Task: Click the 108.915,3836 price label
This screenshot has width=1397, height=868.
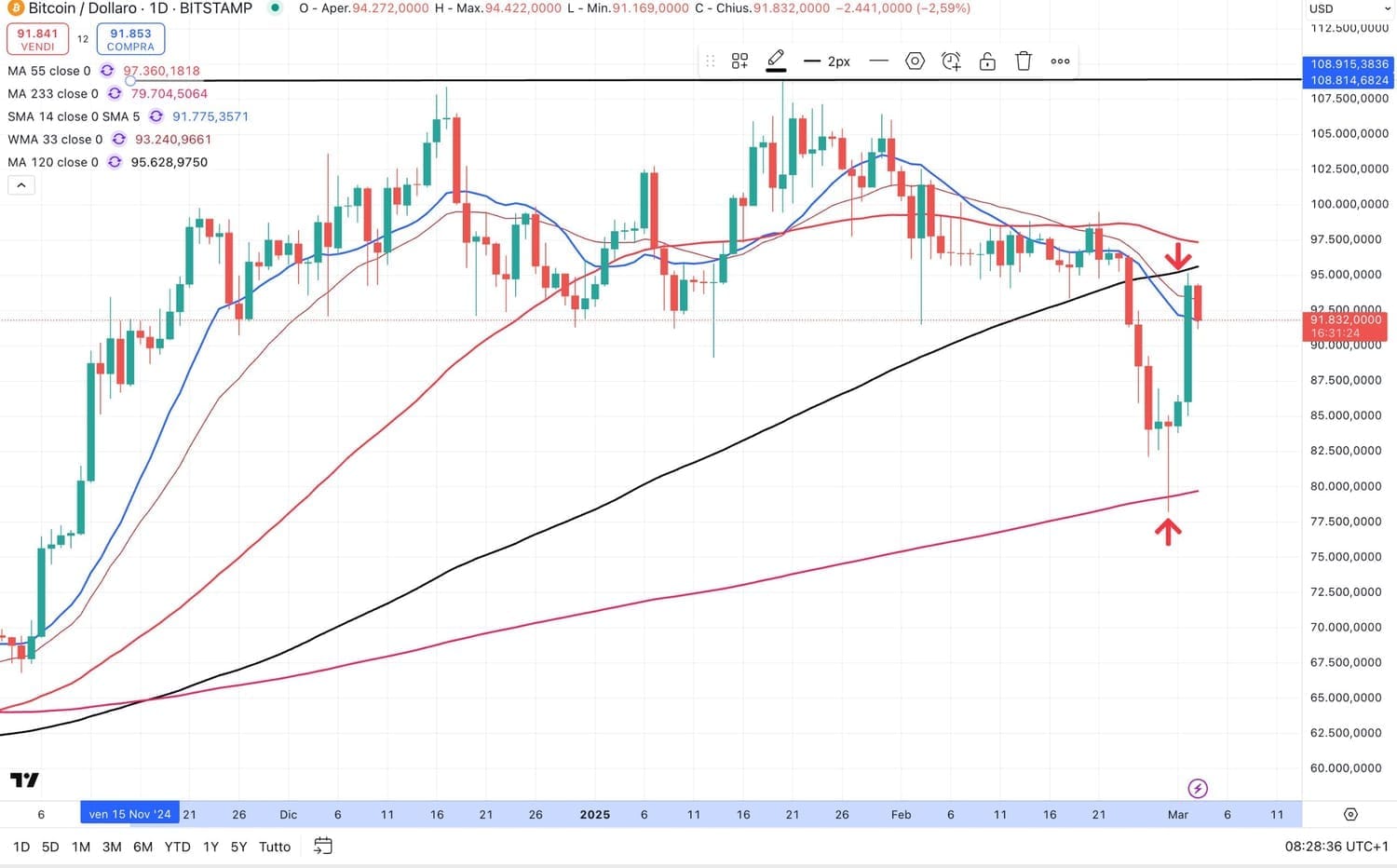Action: click(1349, 64)
